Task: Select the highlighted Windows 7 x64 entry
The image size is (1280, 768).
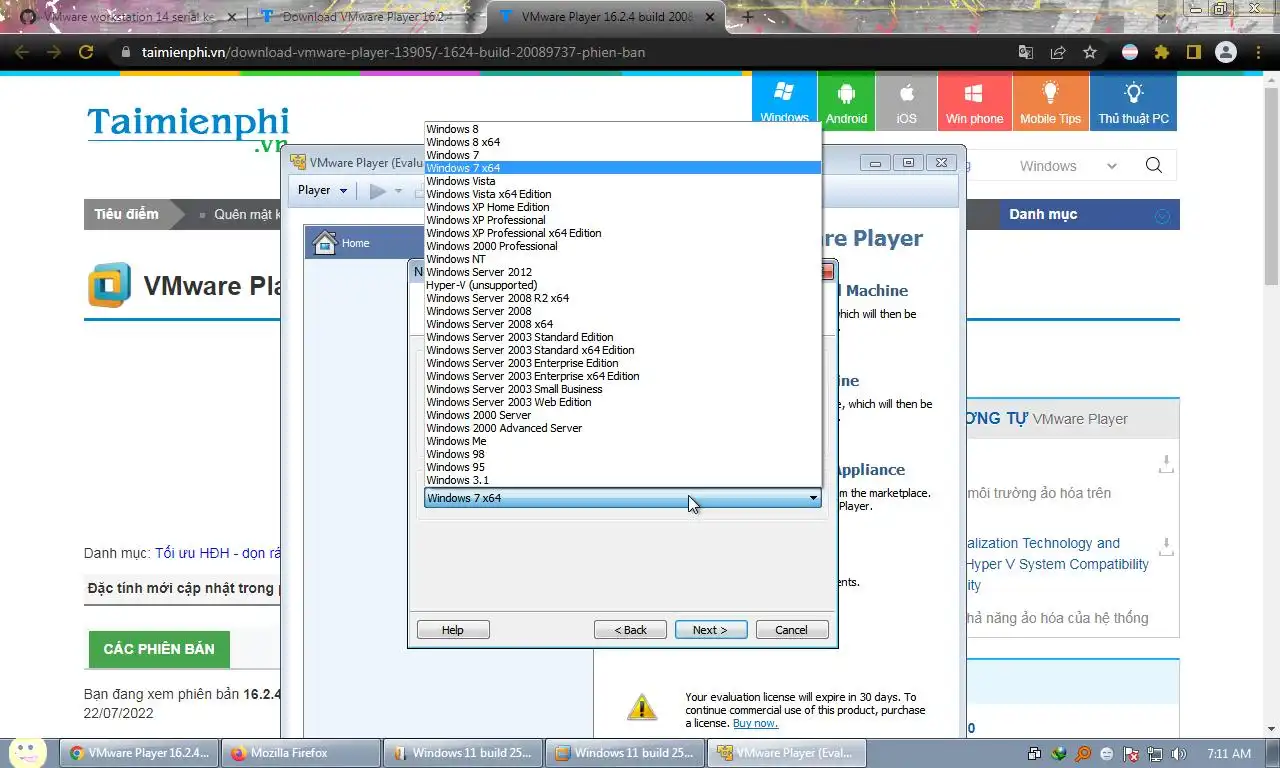Action: click(622, 168)
